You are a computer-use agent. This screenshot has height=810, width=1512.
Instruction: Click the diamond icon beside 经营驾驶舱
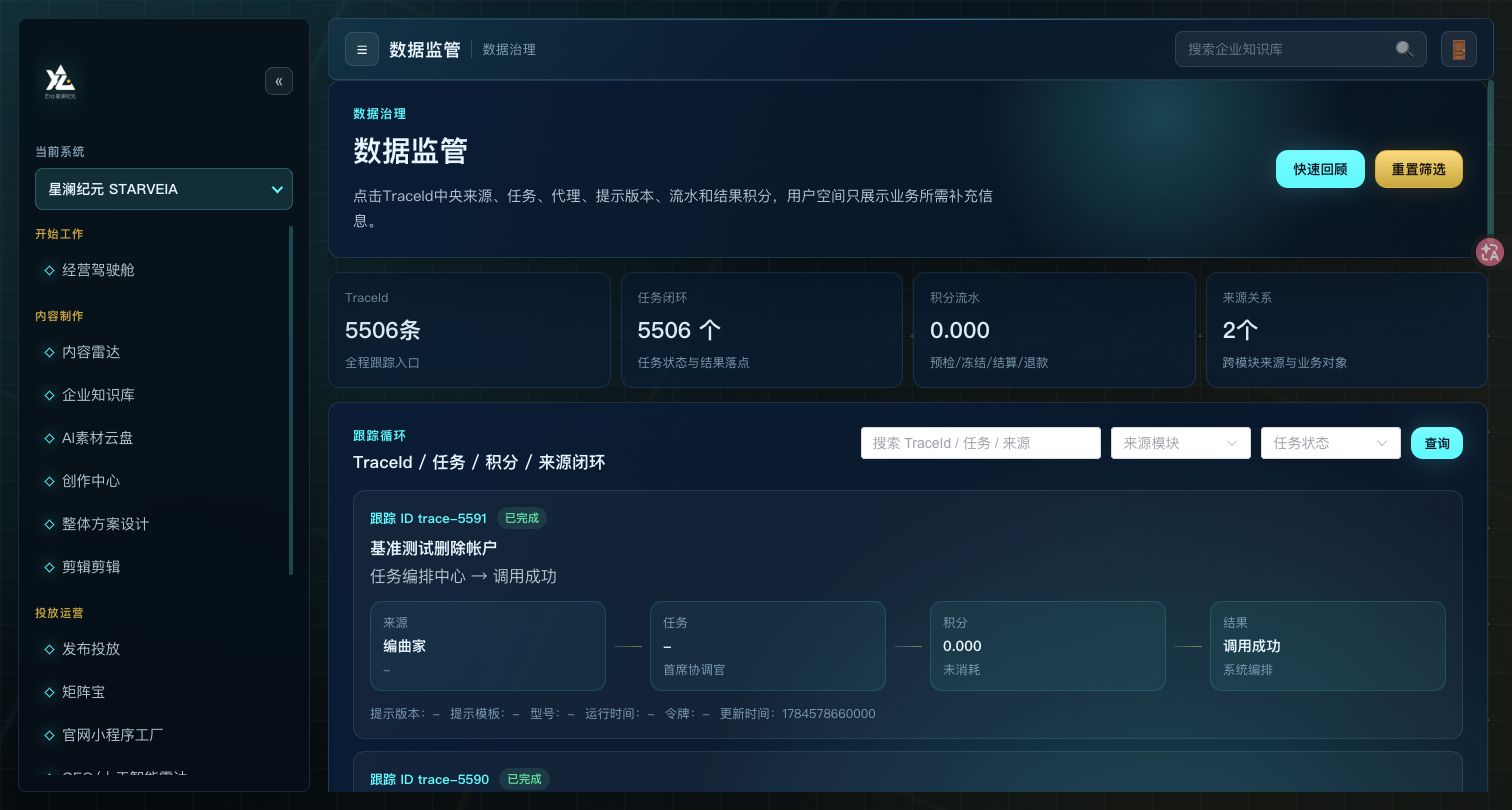(x=49, y=270)
